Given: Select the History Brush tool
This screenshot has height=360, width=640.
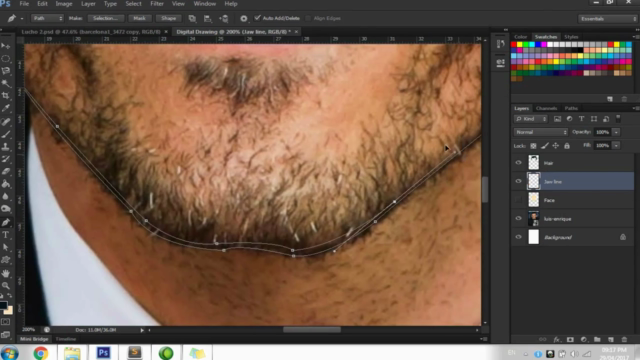Looking at the screenshot, I should point(6,159).
